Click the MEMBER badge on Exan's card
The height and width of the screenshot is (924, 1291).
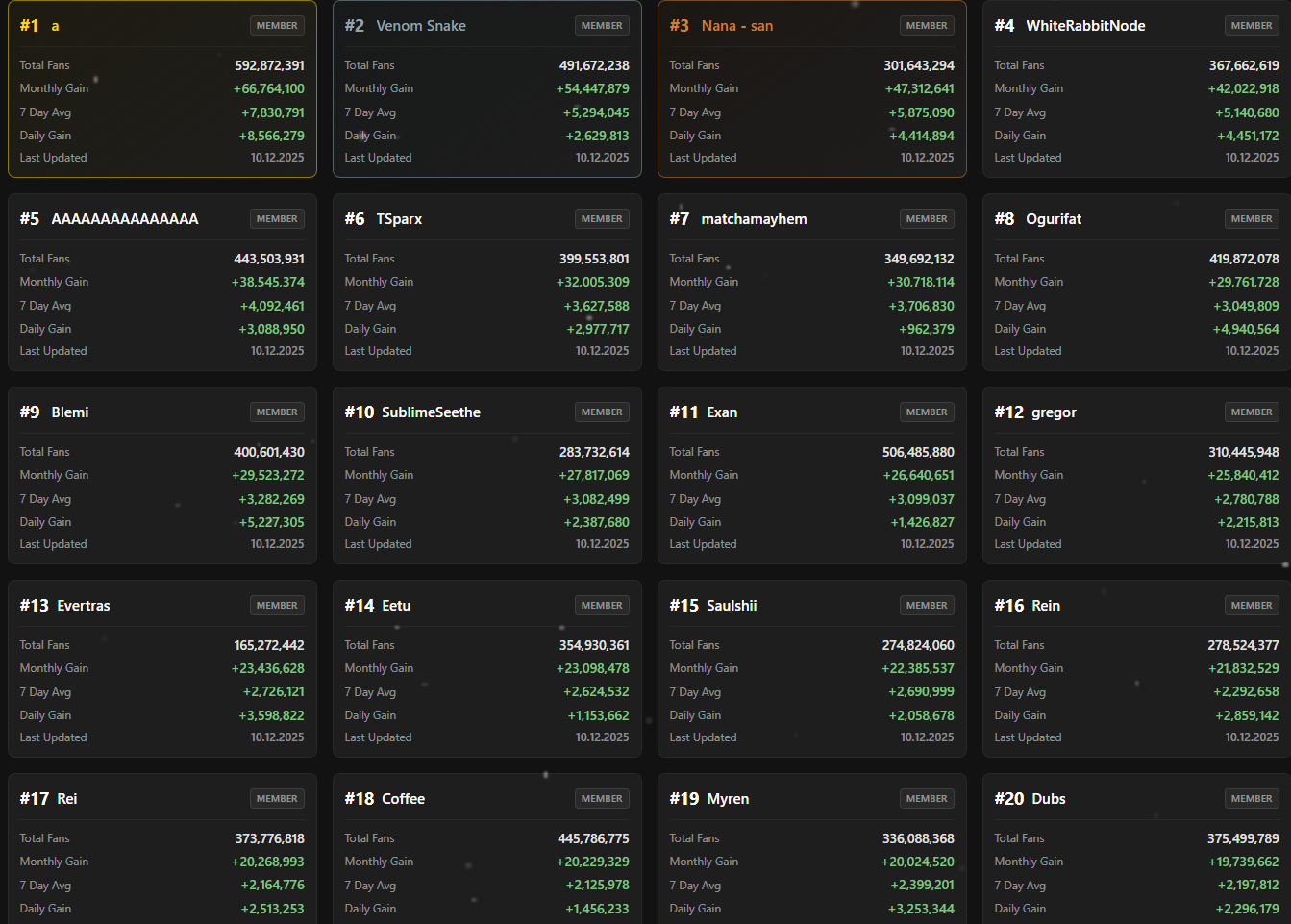click(927, 412)
